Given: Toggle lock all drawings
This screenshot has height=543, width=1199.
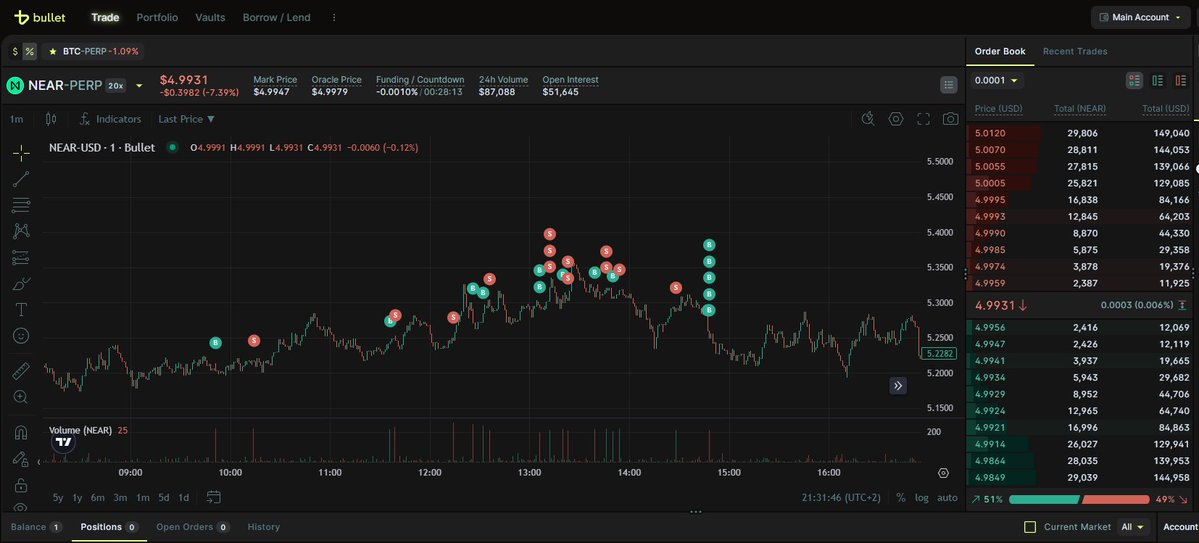Looking at the screenshot, I should [x=21, y=485].
